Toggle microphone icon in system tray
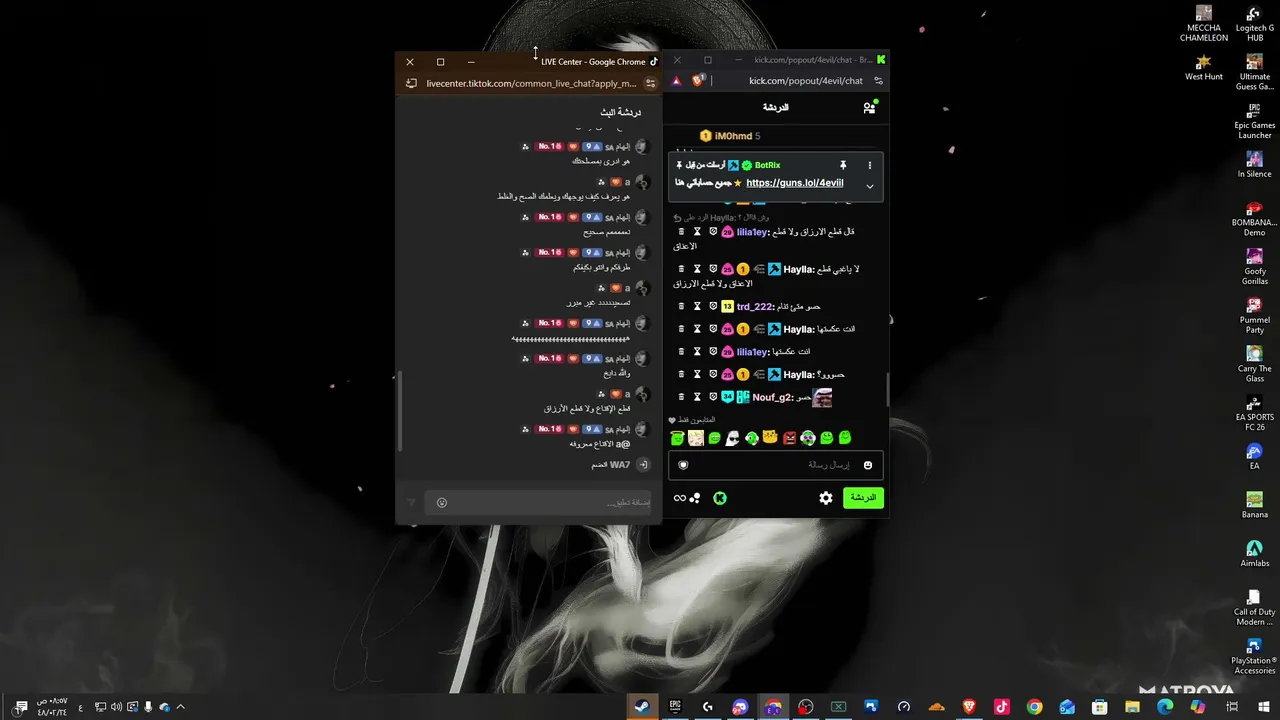This screenshot has height=720, width=1280. point(149,707)
